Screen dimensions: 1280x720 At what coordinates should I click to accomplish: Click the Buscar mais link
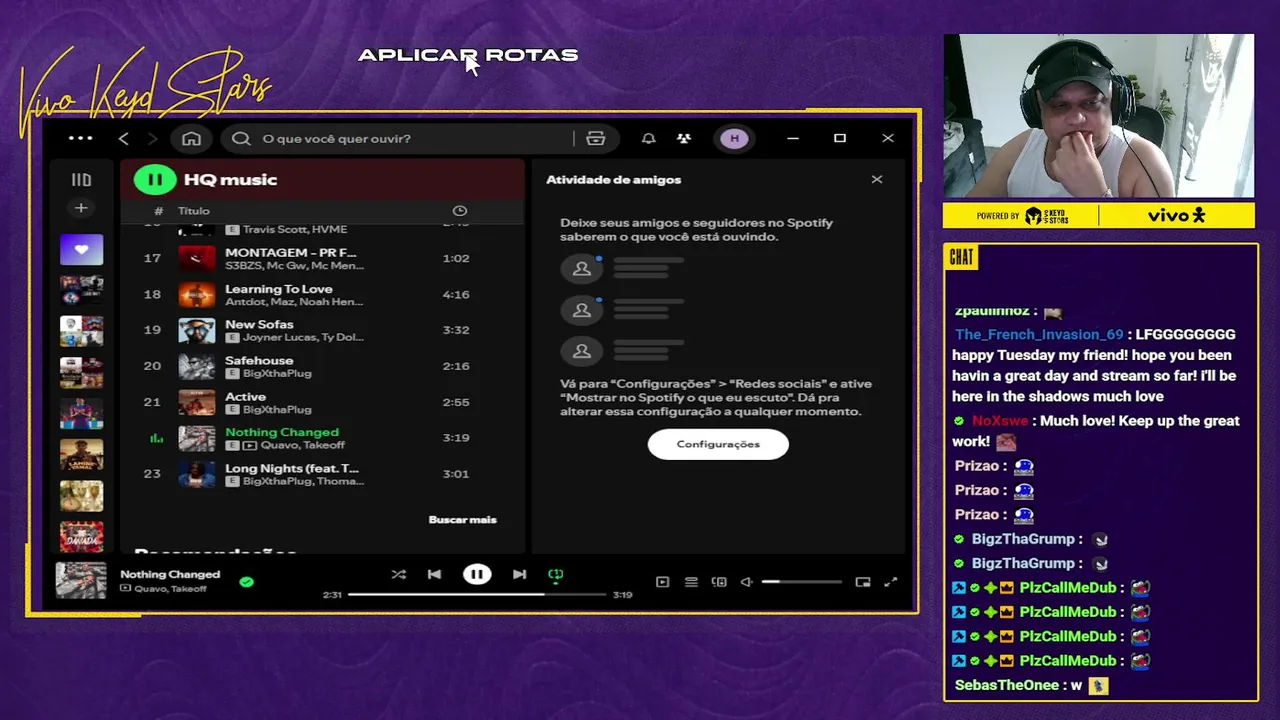click(x=462, y=519)
